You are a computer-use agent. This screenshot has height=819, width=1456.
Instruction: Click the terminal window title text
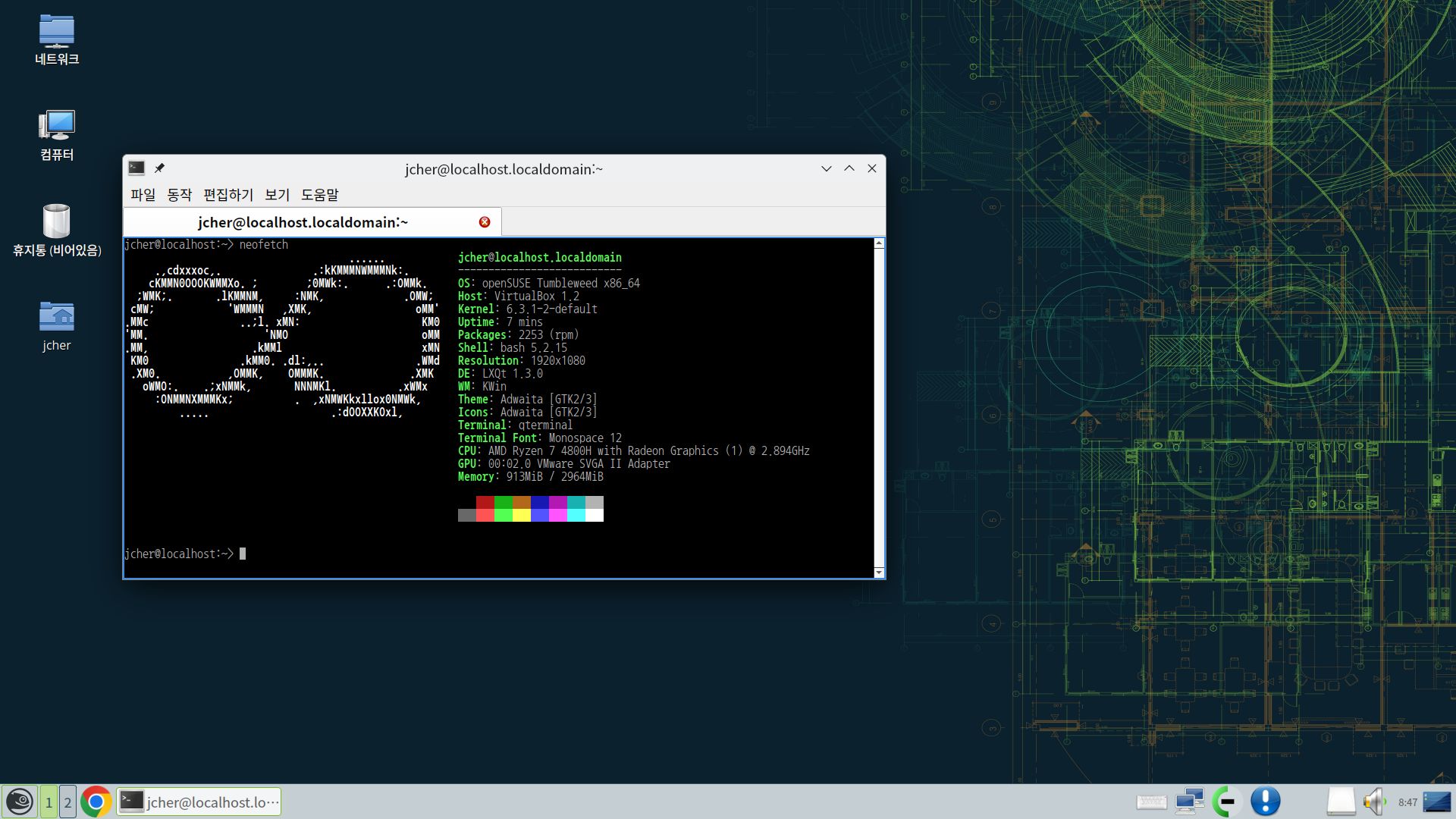(504, 169)
